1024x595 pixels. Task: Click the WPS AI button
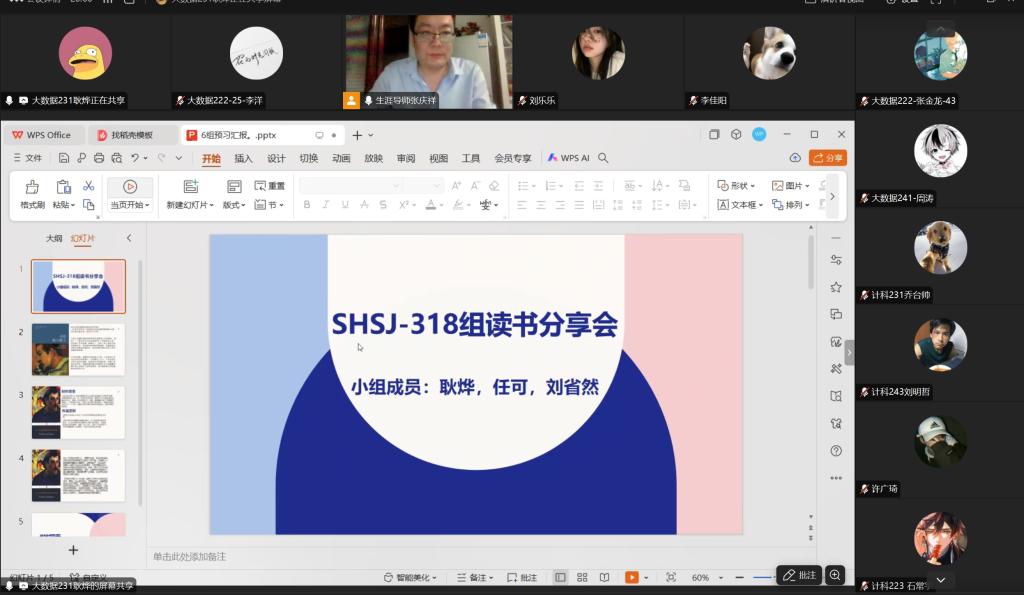tap(568, 158)
